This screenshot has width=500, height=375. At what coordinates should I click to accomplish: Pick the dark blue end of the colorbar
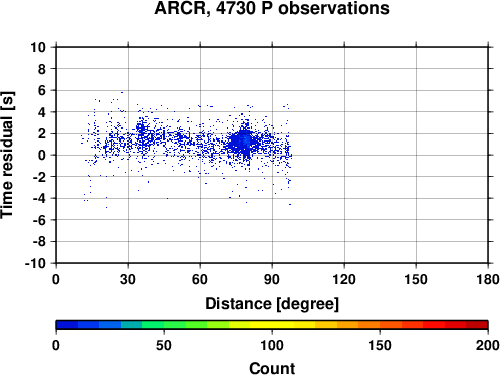click(x=67, y=325)
